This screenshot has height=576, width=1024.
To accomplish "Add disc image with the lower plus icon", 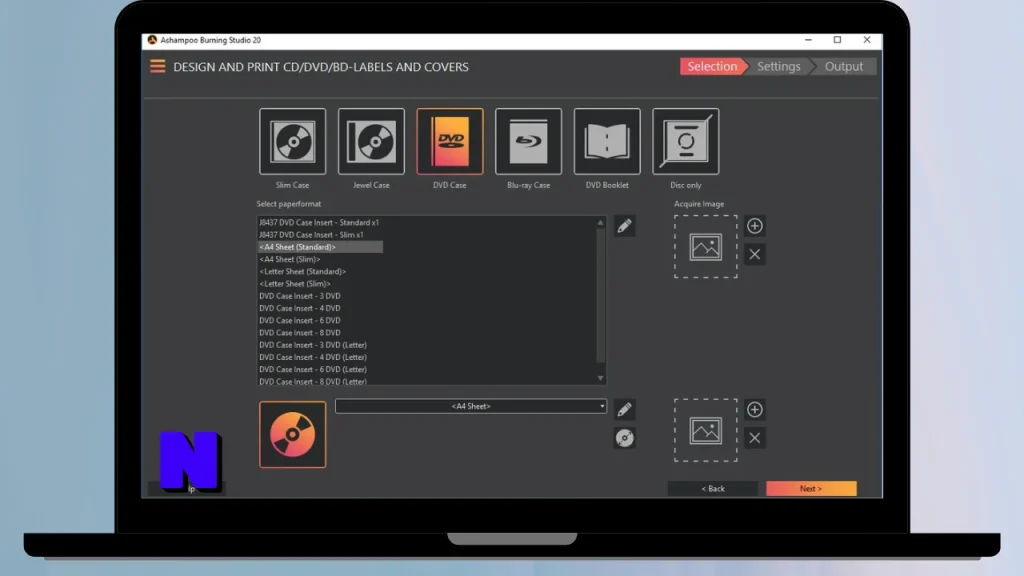I will pos(754,409).
